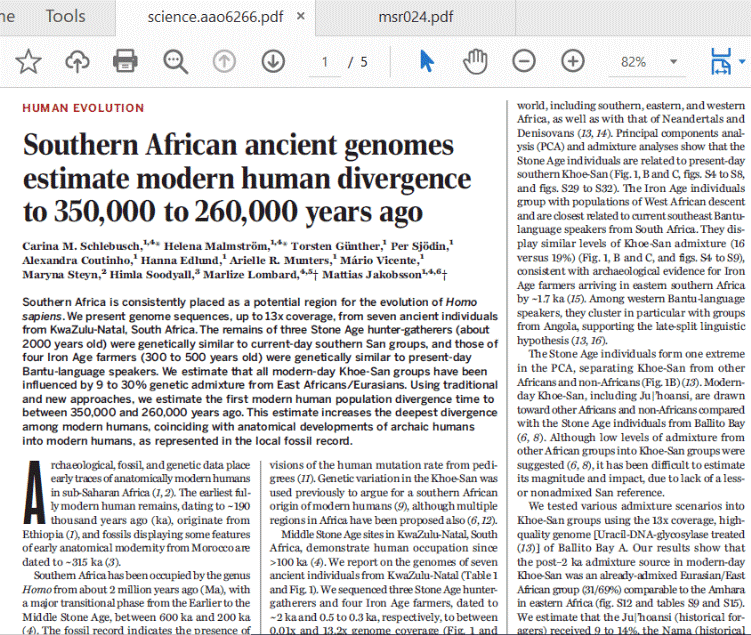
Task: Go to the next page with the down arrow
Action: pyautogui.click(x=272, y=61)
